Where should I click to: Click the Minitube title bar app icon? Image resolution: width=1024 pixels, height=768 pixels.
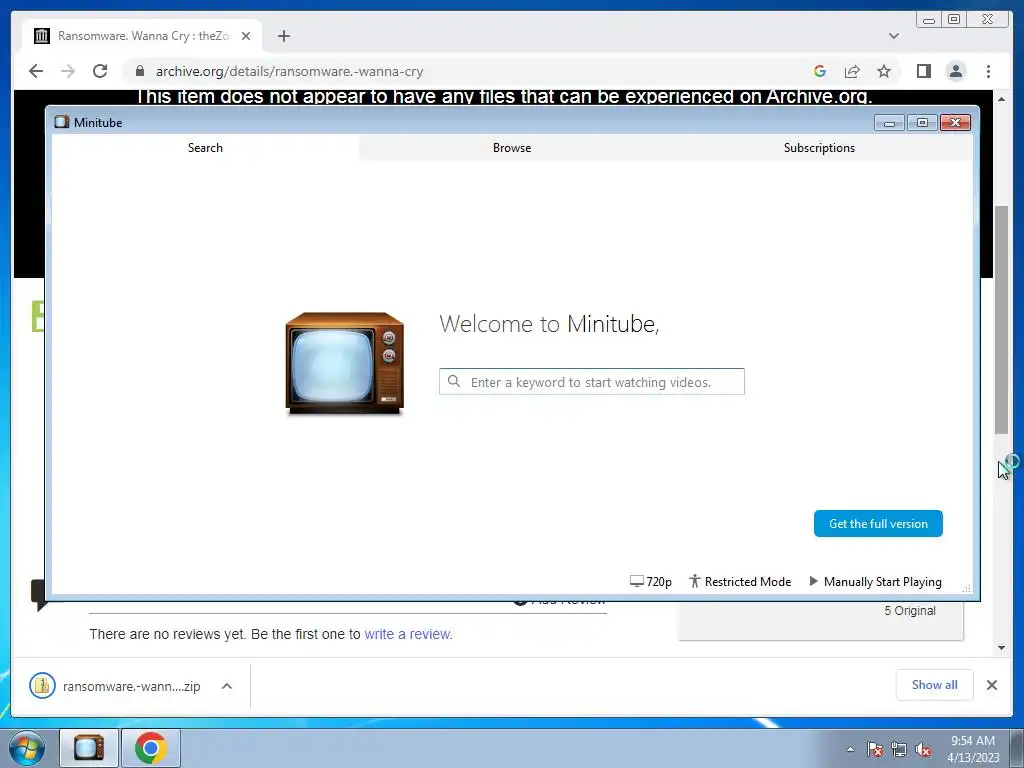pyautogui.click(x=62, y=122)
